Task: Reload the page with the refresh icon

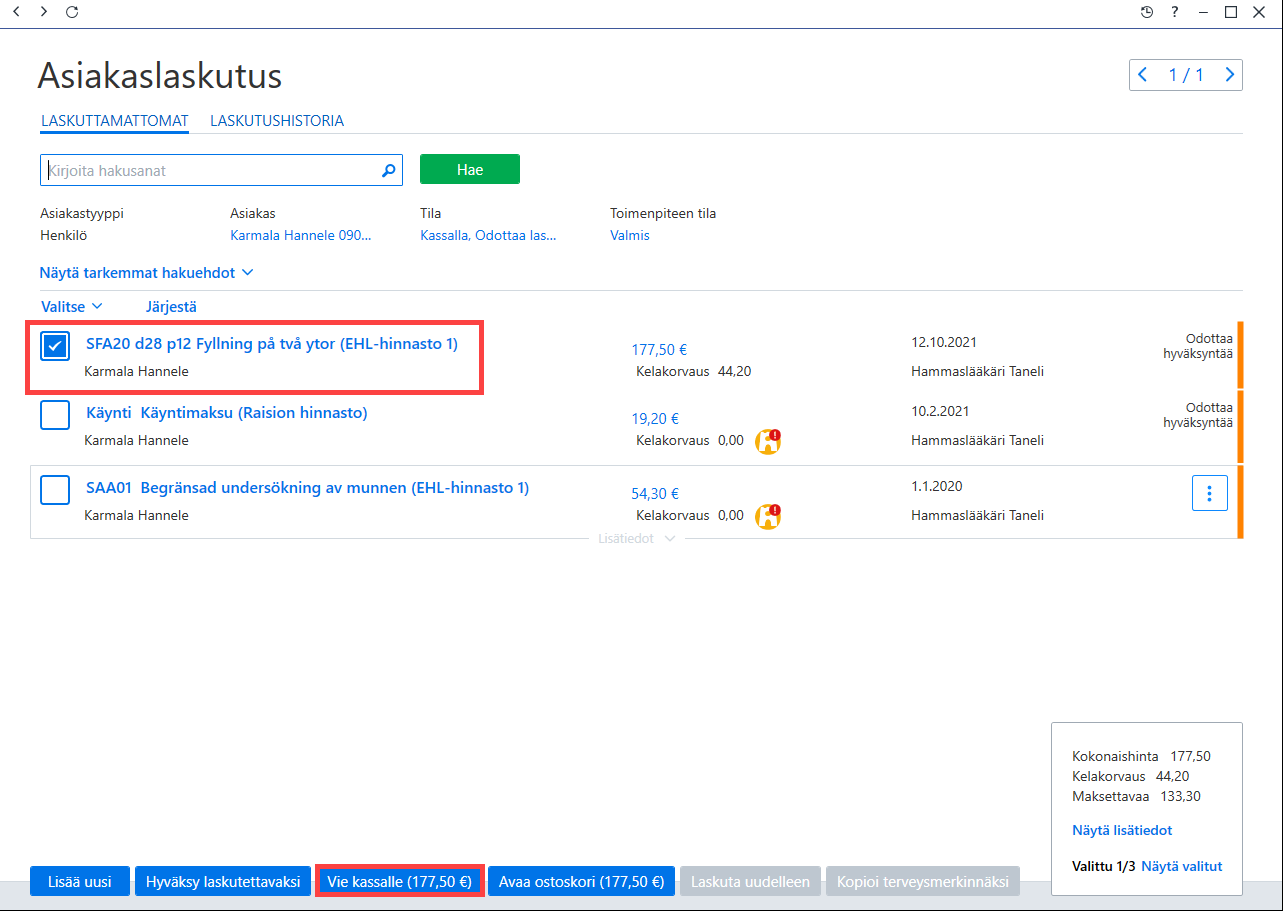Action: pyautogui.click(x=71, y=12)
